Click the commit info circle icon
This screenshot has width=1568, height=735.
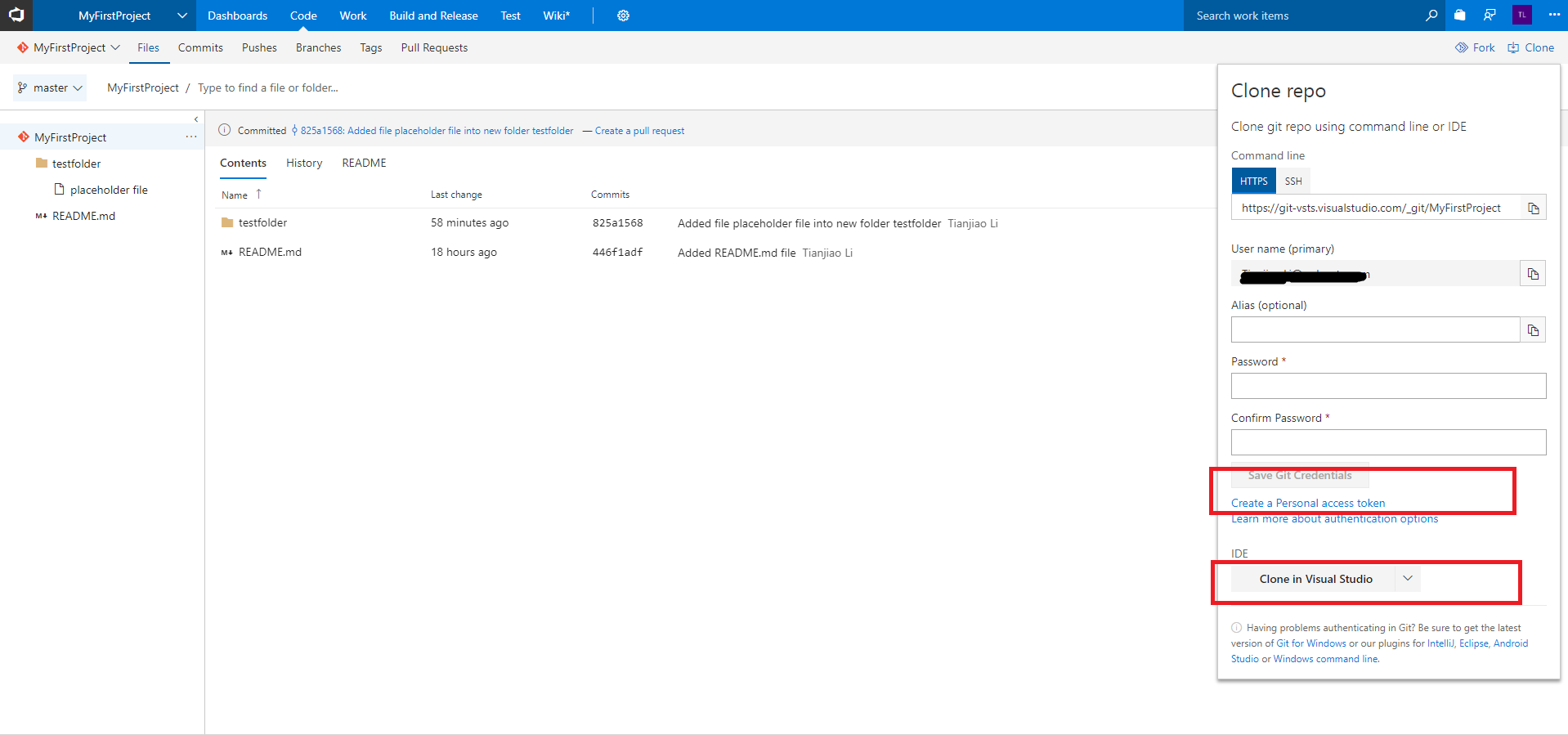pyautogui.click(x=225, y=130)
